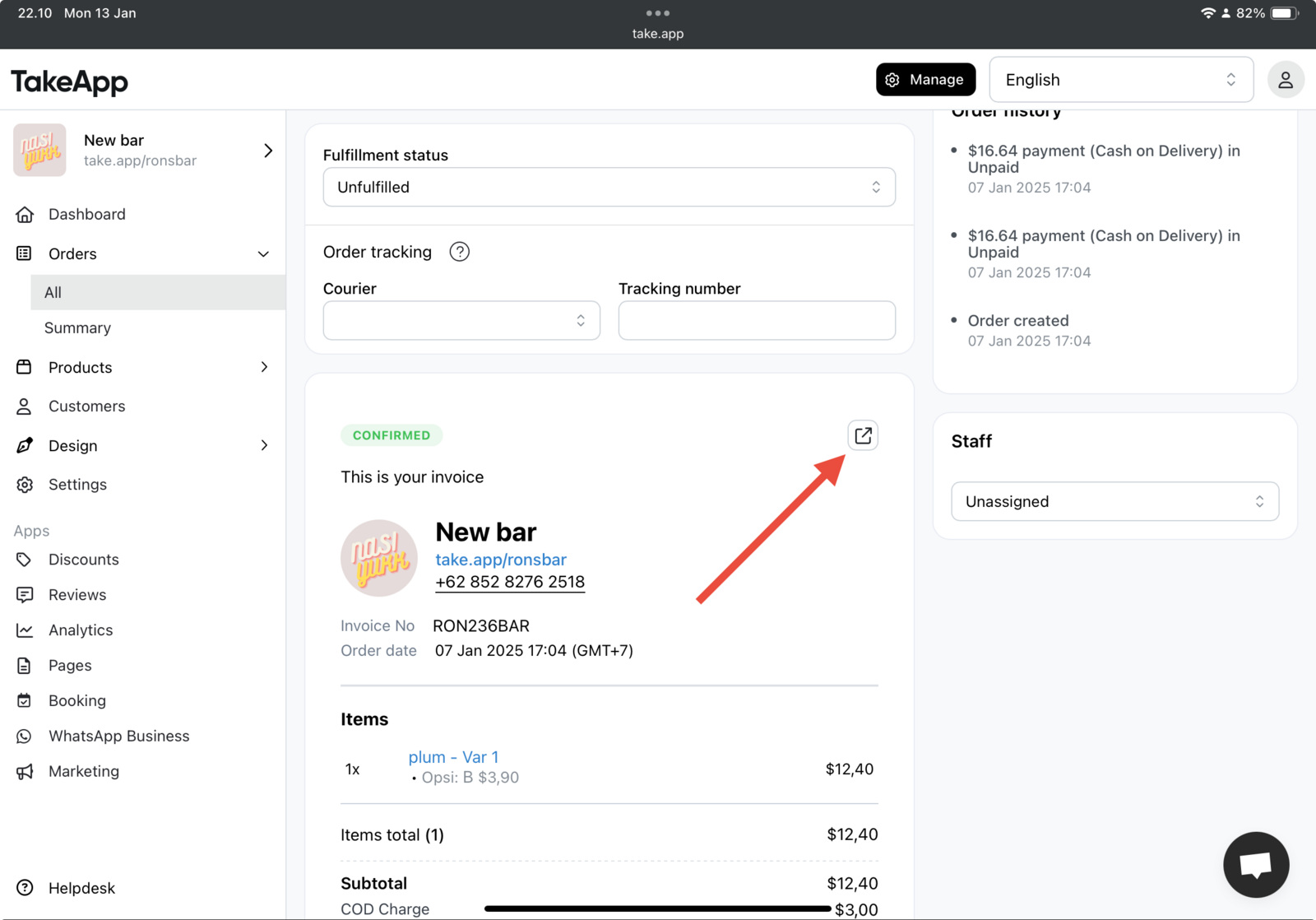
Task: Go to Dashboard in the sidebar
Action: pos(87,215)
